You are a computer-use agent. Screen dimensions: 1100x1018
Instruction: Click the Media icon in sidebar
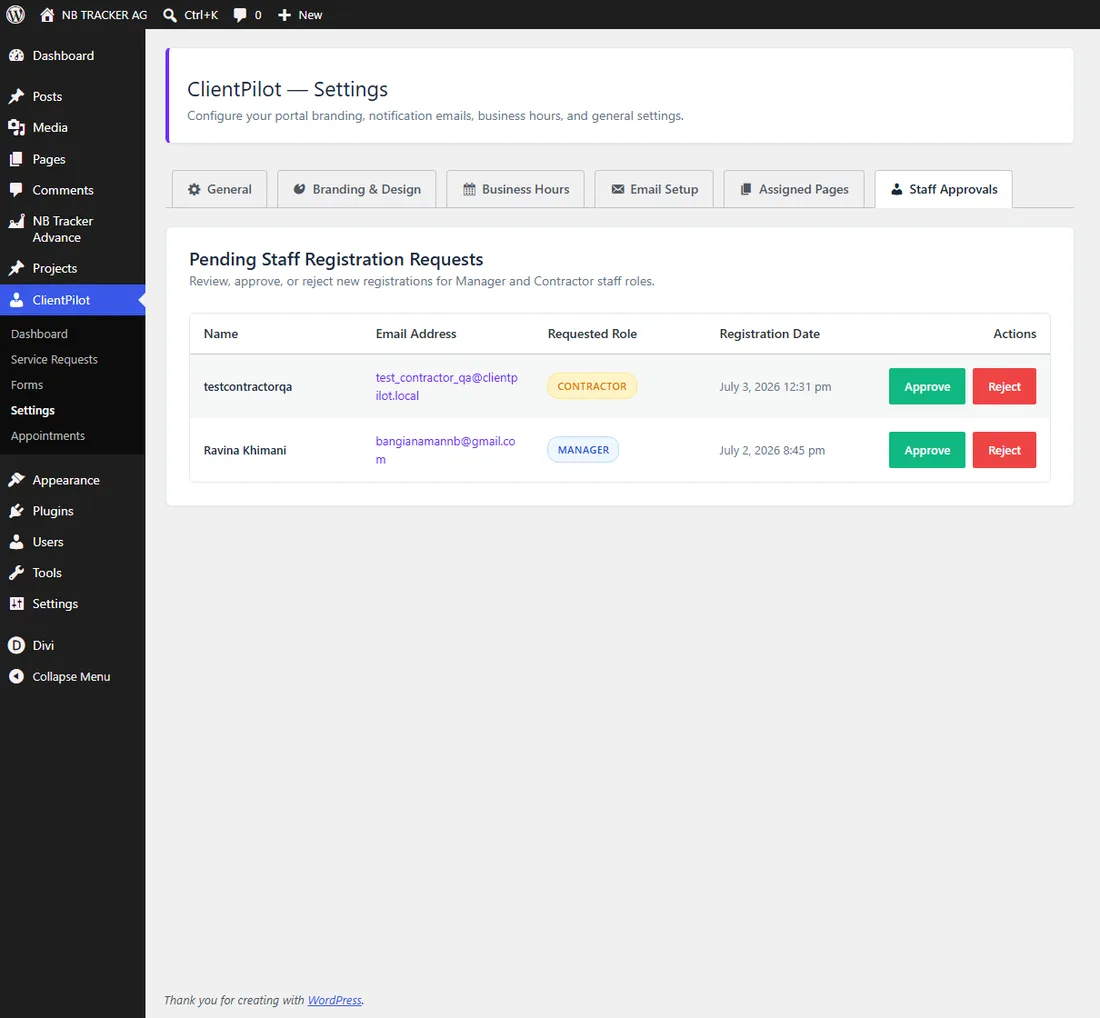16,128
